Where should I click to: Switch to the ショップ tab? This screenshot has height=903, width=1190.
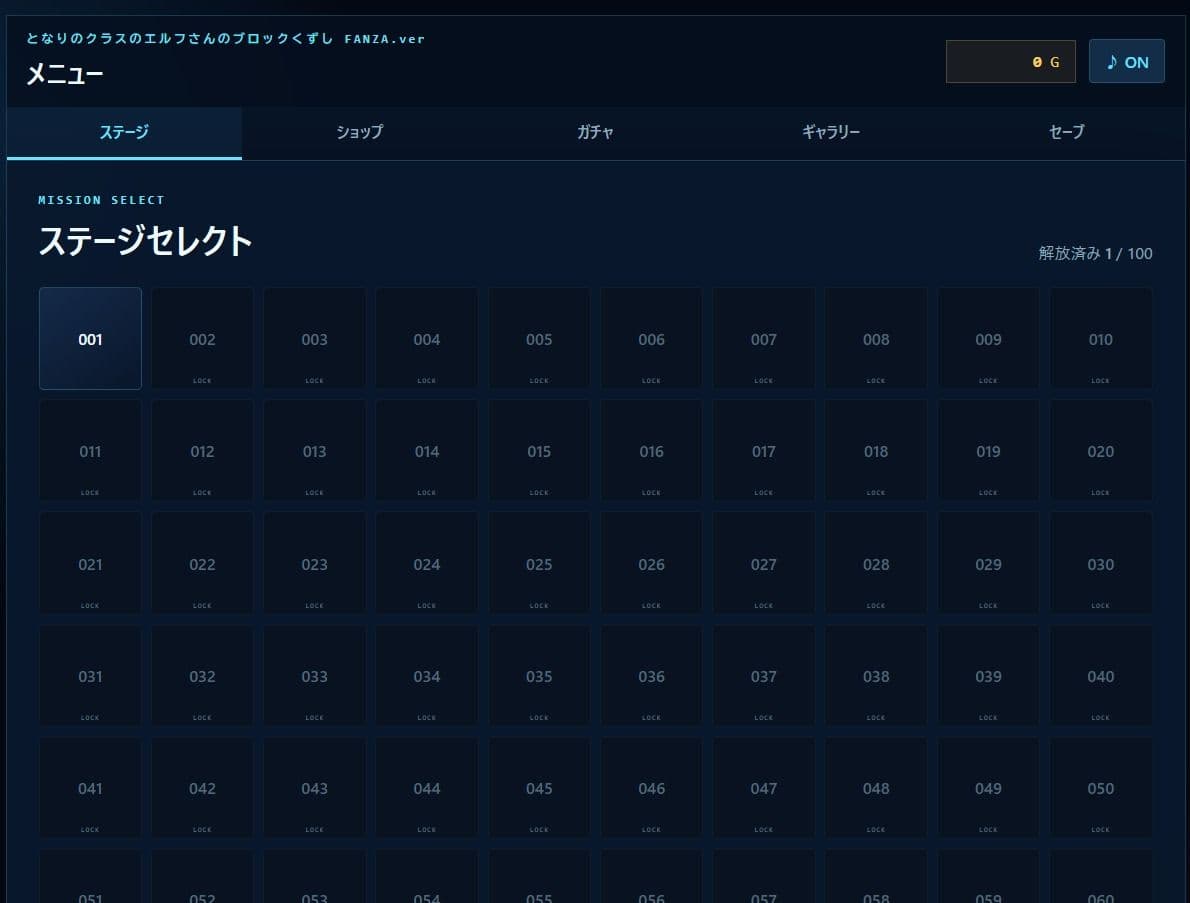point(360,133)
